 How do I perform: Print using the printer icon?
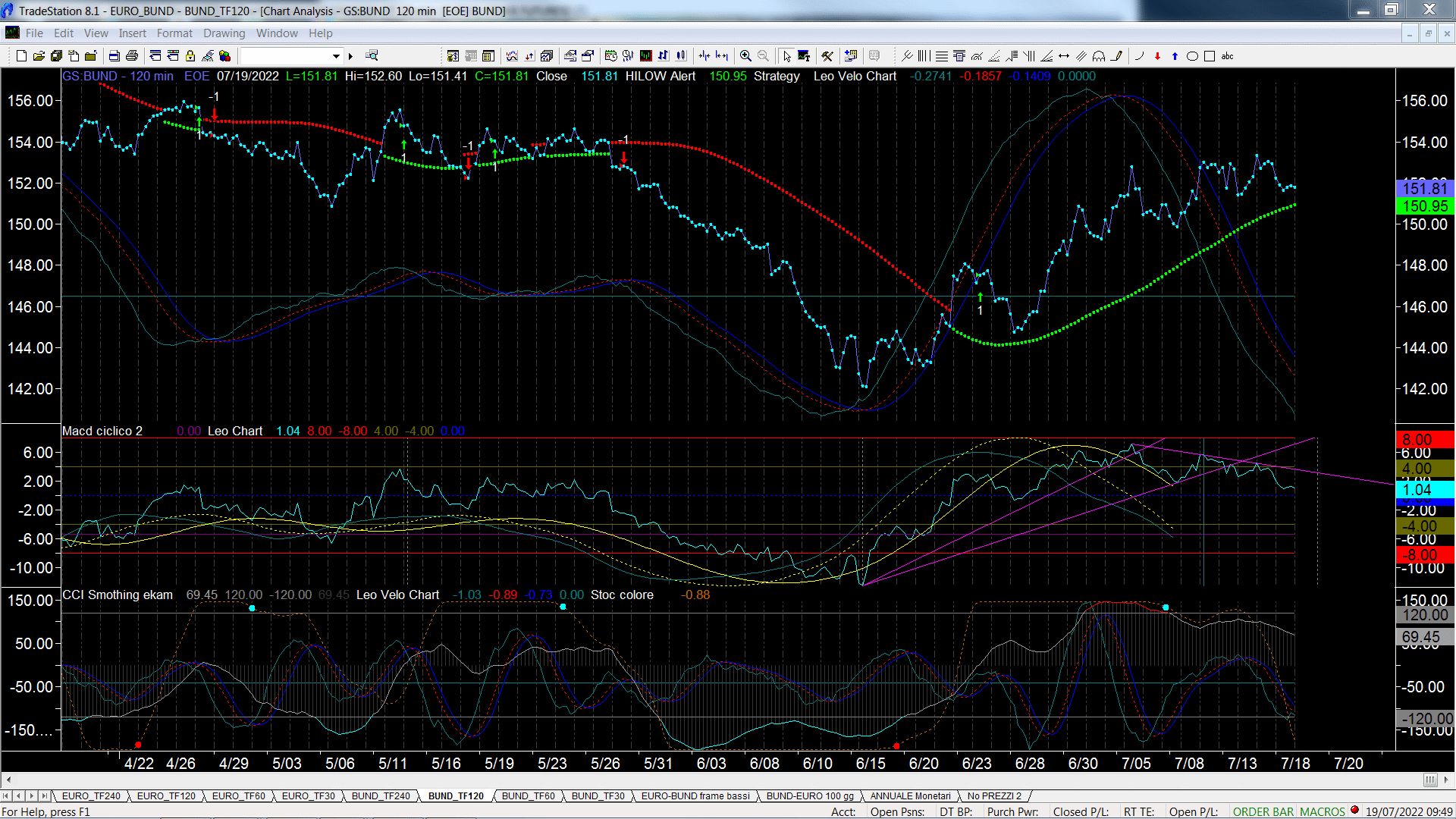pyautogui.click(x=132, y=56)
